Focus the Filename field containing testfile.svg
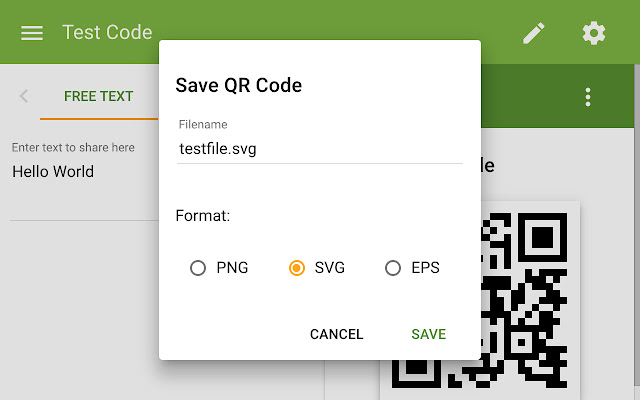The width and height of the screenshot is (640, 400). (x=320, y=149)
